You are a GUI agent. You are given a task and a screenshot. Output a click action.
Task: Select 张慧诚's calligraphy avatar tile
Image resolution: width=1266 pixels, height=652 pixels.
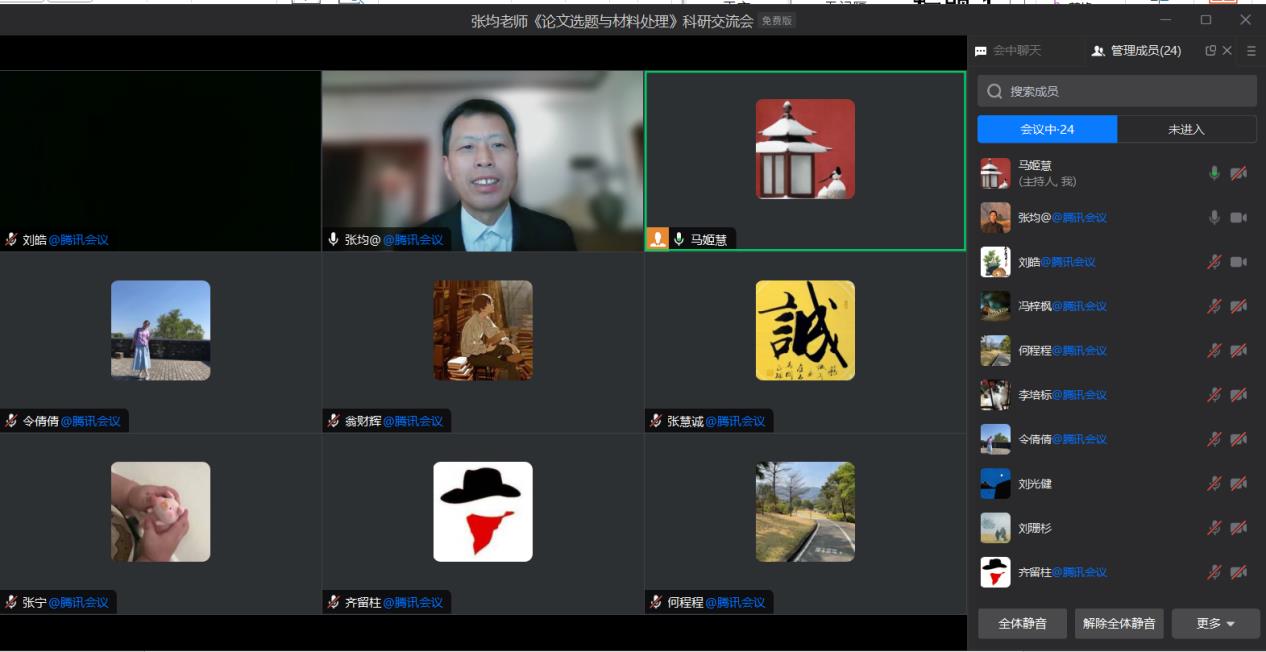click(x=805, y=330)
